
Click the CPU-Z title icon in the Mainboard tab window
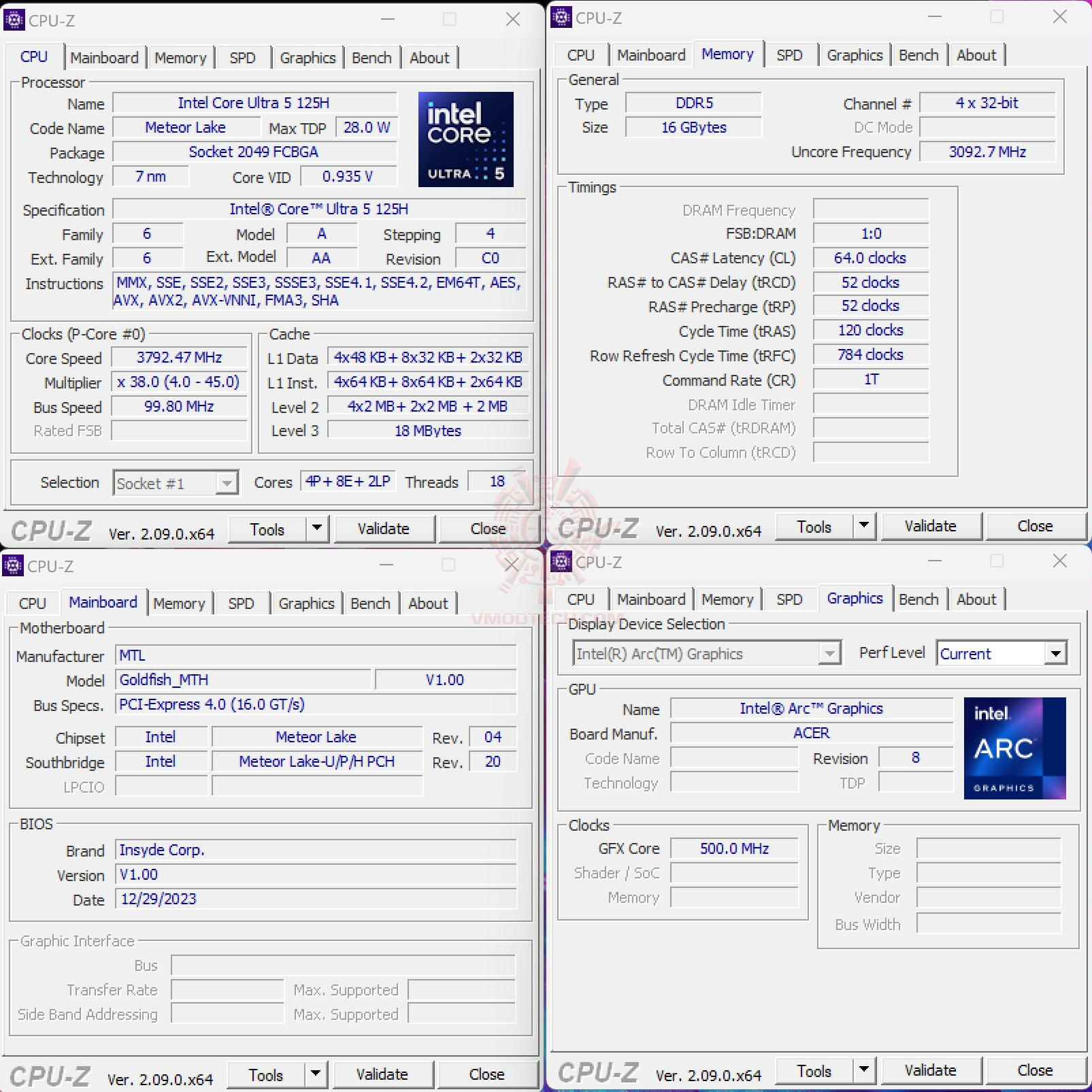pos(13,565)
